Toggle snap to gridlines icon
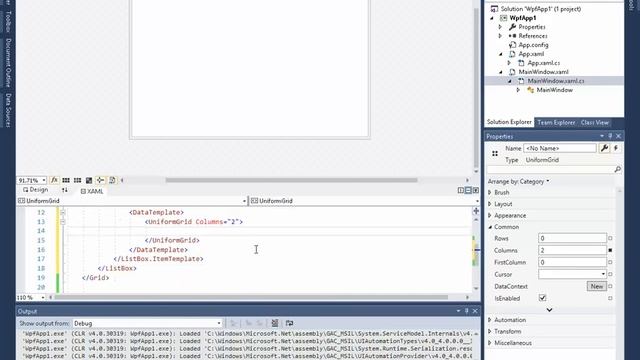This screenshot has width=640, height=360. [x=77, y=180]
